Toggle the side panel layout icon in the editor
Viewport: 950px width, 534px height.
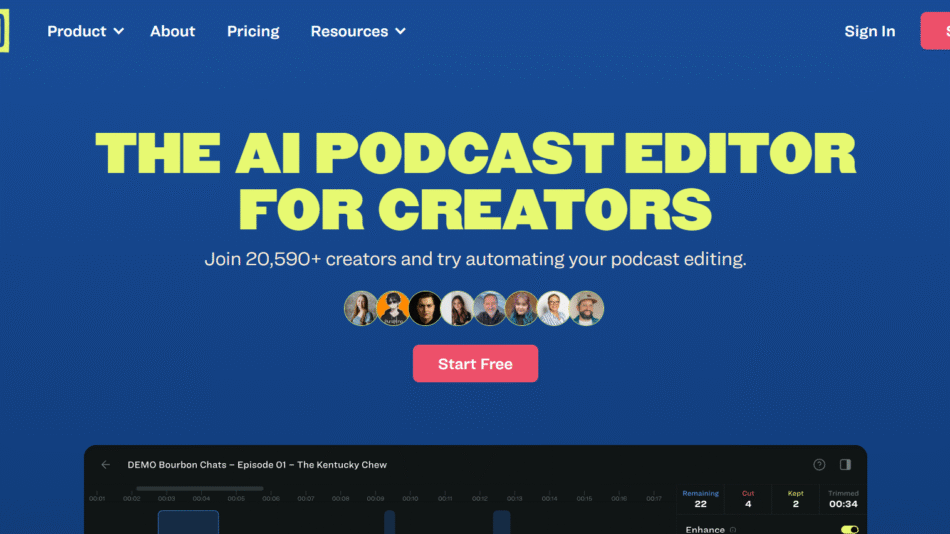point(845,465)
